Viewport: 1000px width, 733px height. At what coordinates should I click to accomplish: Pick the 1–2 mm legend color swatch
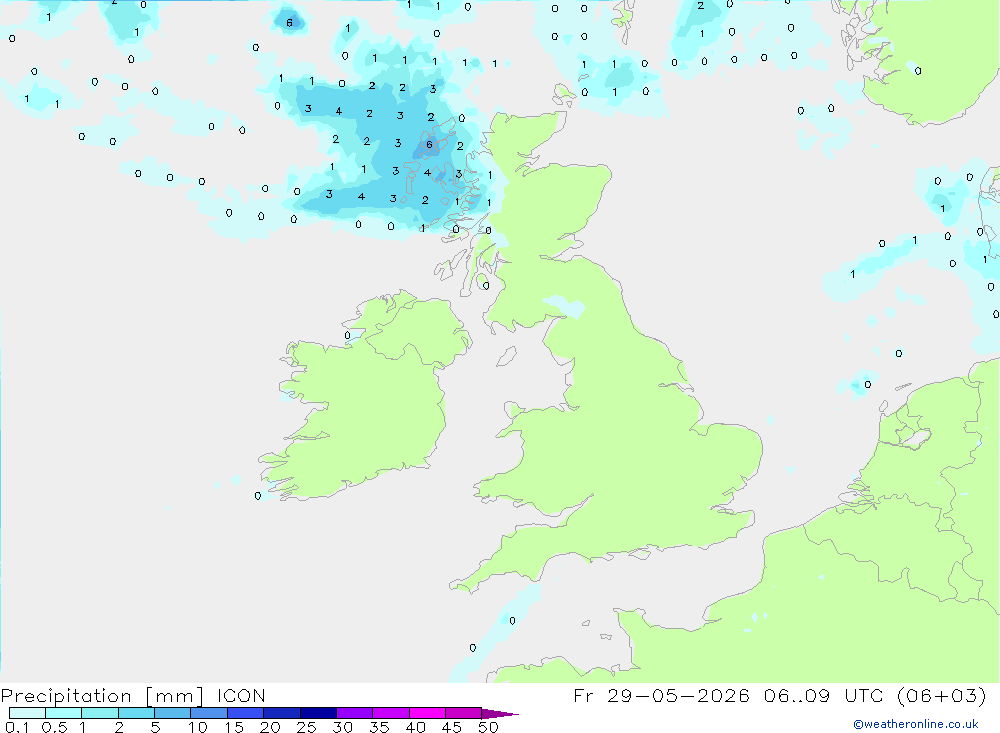point(100,713)
